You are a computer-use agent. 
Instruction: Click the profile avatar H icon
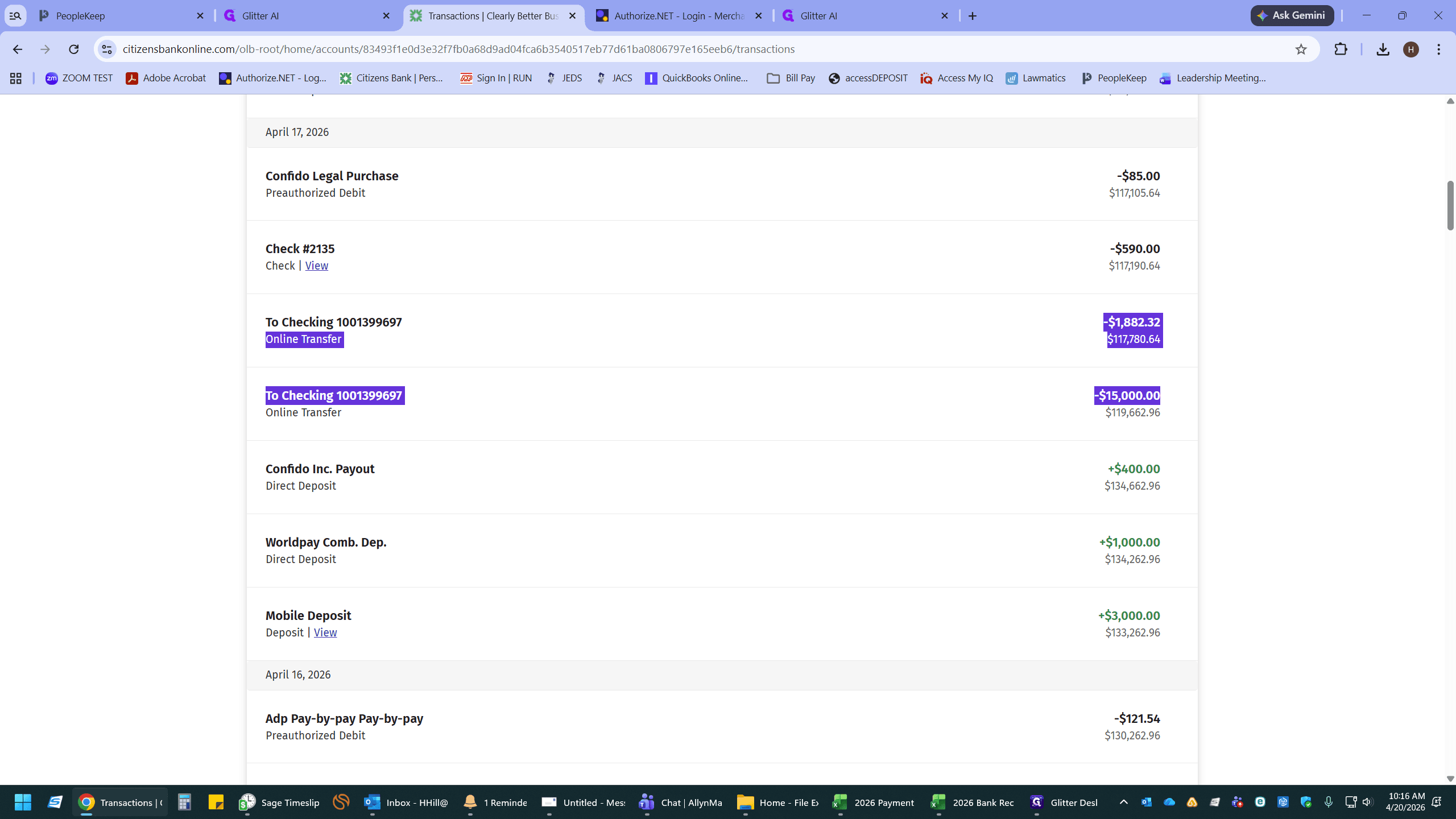pyautogui.click(x=1410, y=49)
